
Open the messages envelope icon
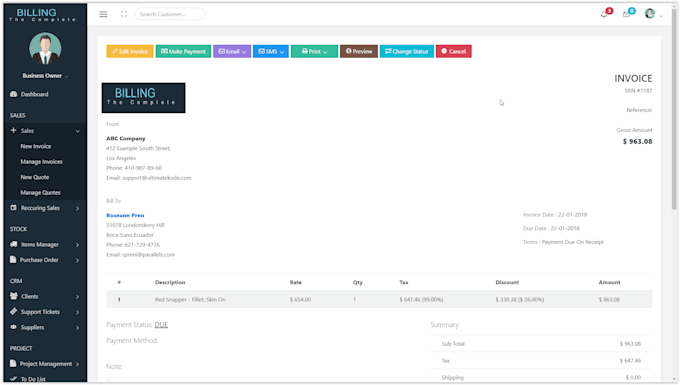(626, 14)
